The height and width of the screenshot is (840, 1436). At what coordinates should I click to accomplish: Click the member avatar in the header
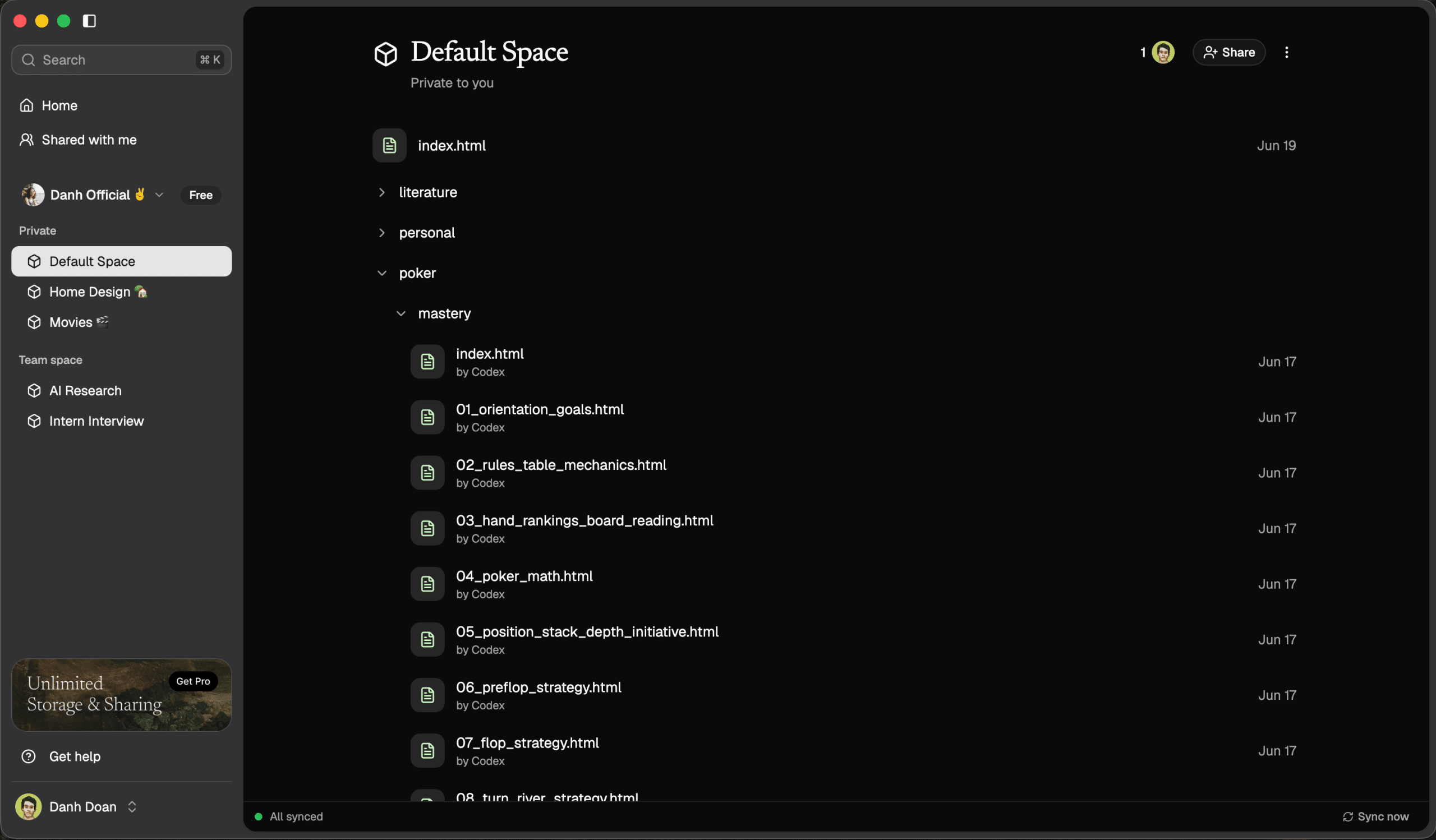[x=1163, y=52]
